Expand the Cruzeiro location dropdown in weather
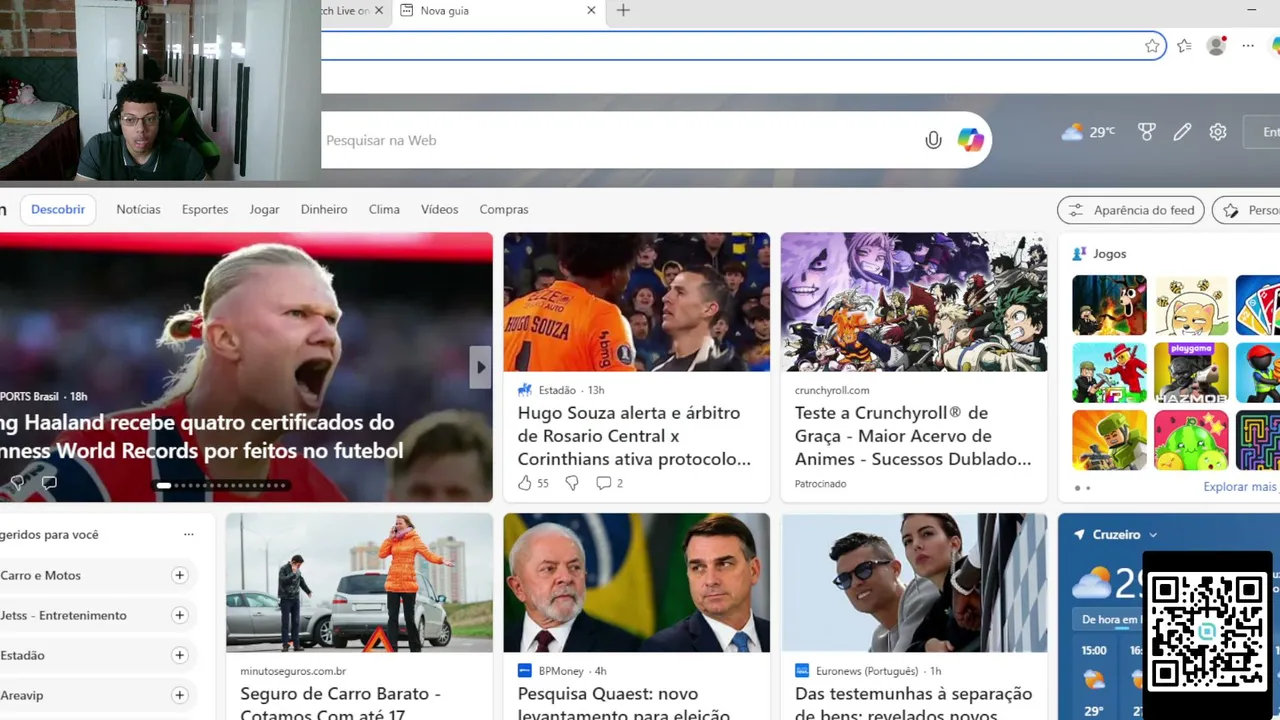 click(1153, 535)
